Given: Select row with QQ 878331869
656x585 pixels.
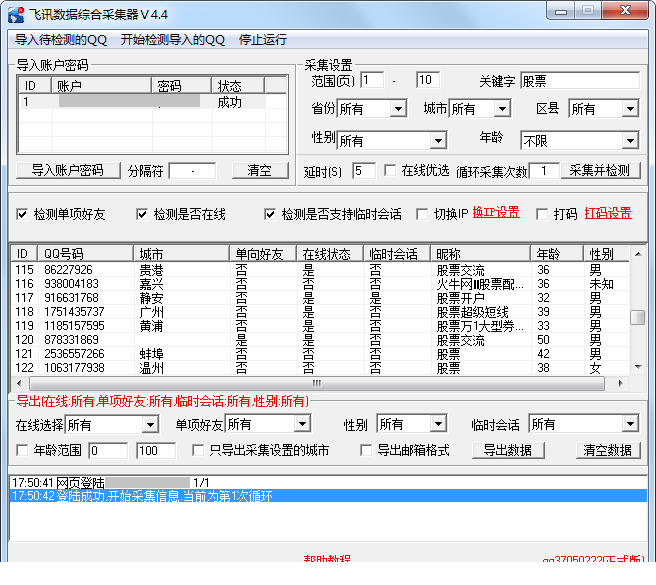Looking at the screenshot, I should [x=320, y=340].
